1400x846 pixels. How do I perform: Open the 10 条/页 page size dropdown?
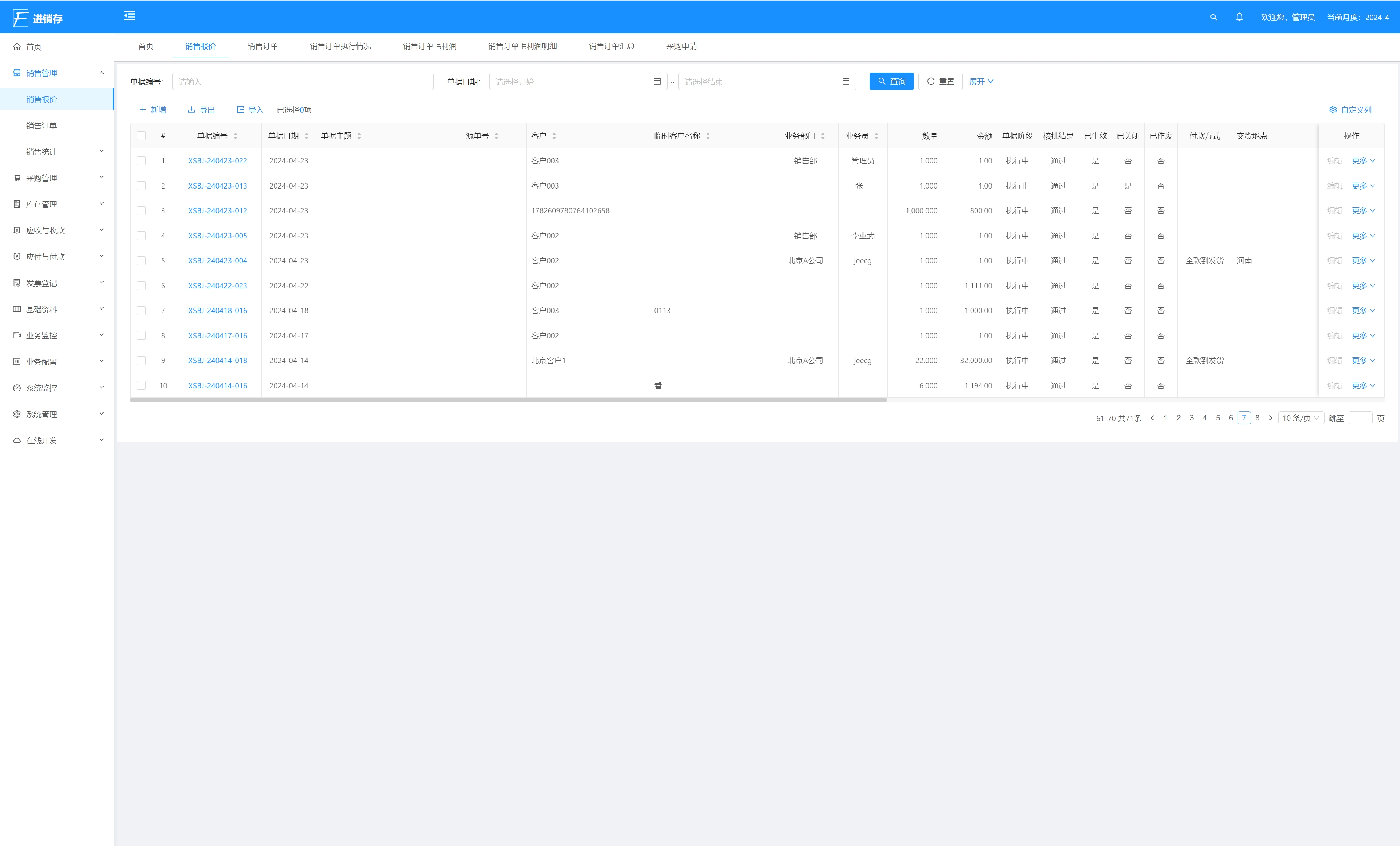pos(1300,418)
